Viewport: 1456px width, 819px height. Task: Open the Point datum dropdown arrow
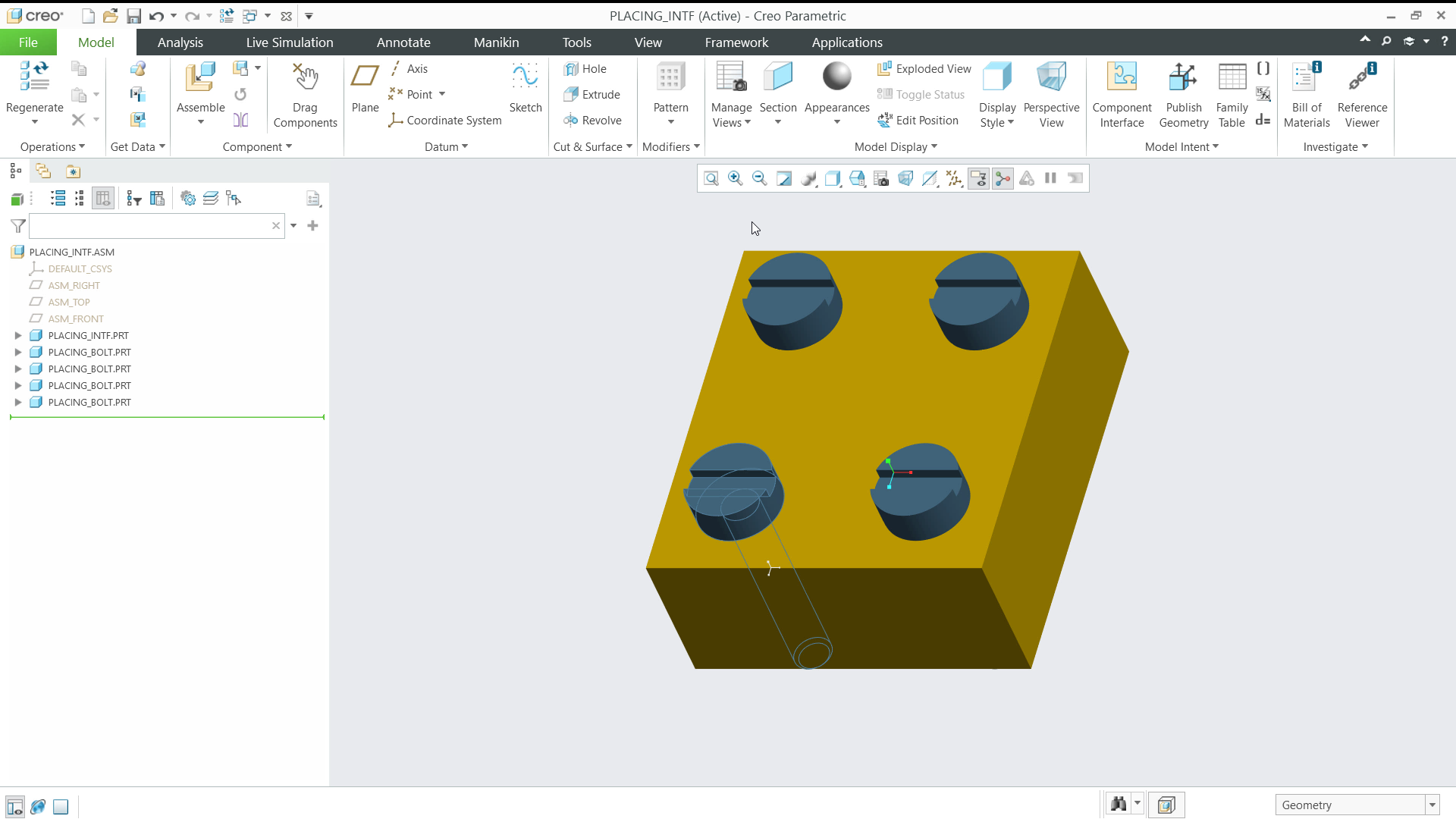pos(442,95)
